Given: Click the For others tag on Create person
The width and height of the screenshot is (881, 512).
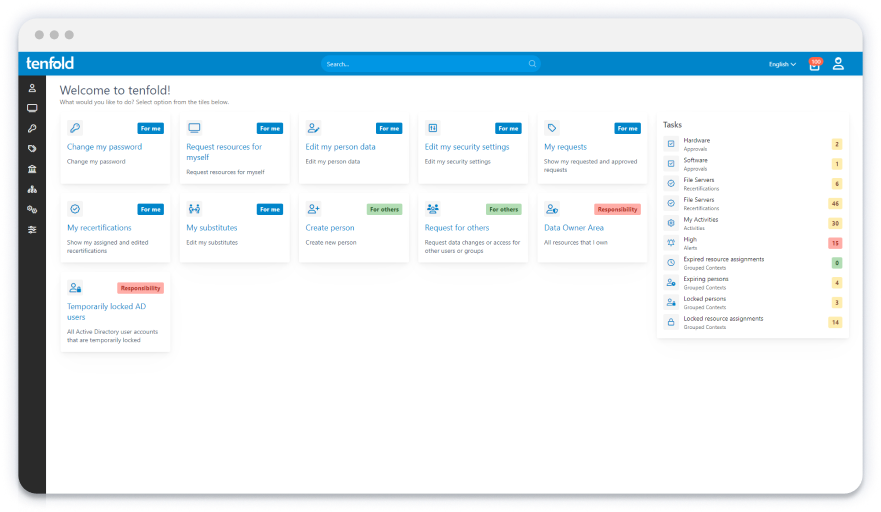Looking at the screenshot, I should pos(384,209).
